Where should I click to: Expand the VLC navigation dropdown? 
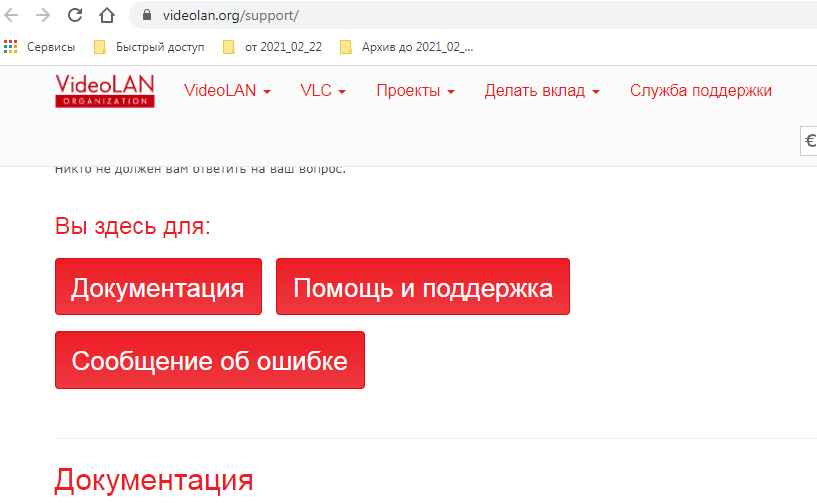point(323,91)
